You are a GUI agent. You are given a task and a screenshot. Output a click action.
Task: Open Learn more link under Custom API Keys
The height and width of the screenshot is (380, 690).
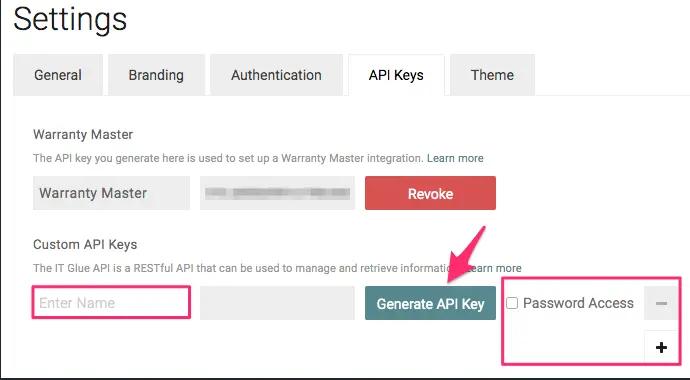(495, 268)
